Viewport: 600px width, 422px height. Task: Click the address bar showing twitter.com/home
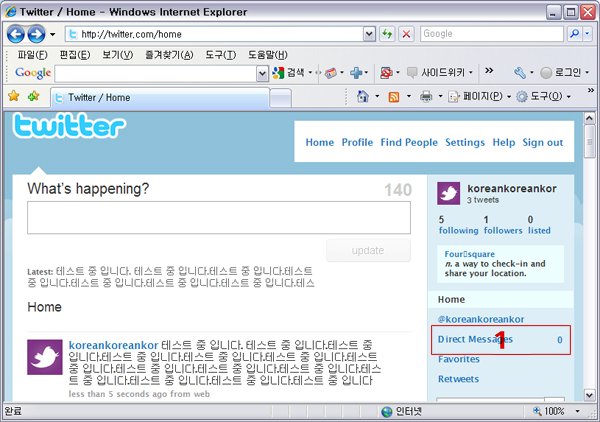click(x=214, y=34)
